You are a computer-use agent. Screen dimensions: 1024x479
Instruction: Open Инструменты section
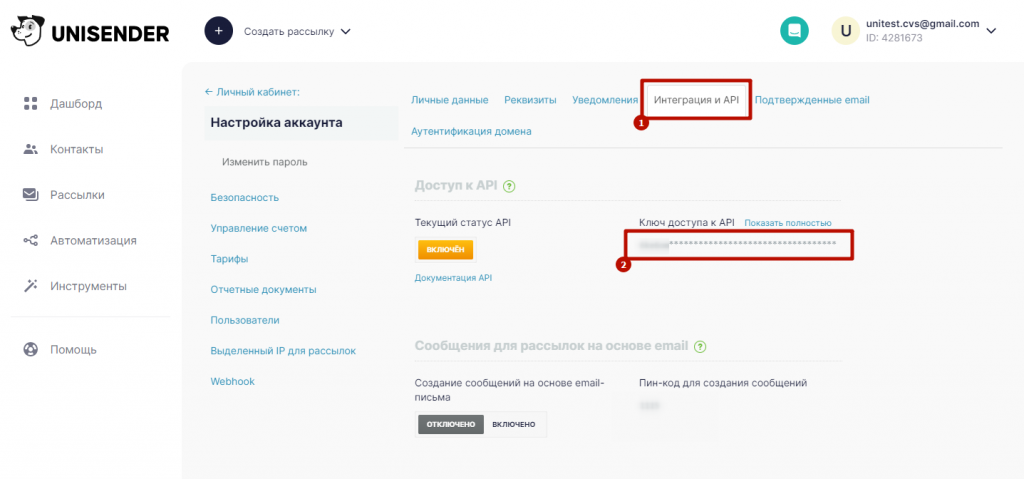[x=88, y=286]
